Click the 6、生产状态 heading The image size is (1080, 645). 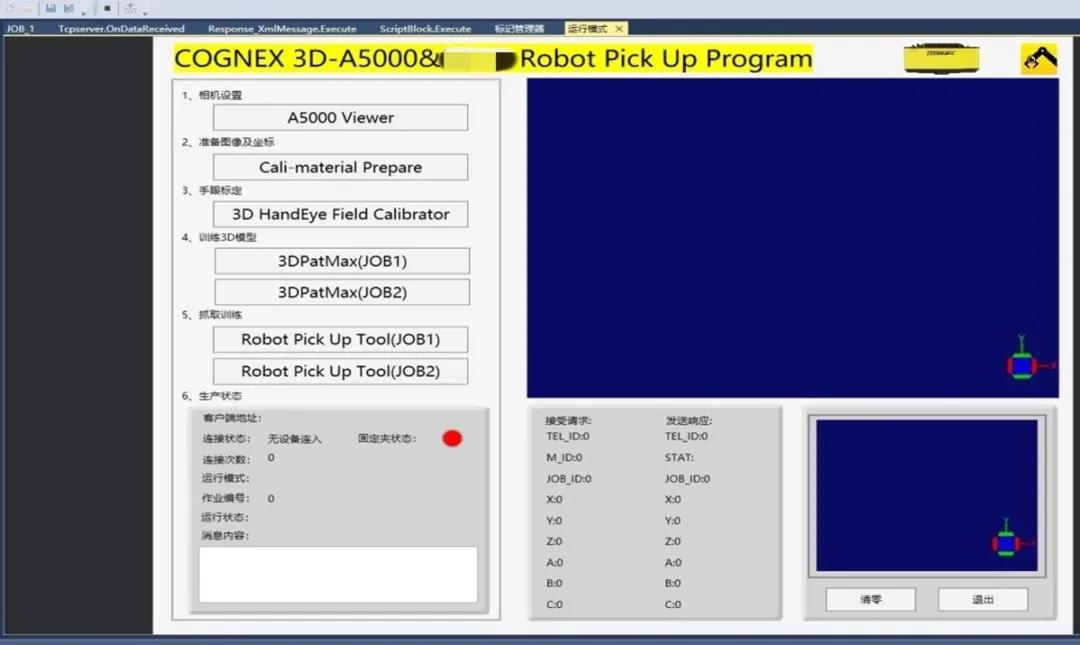[212, 396]
